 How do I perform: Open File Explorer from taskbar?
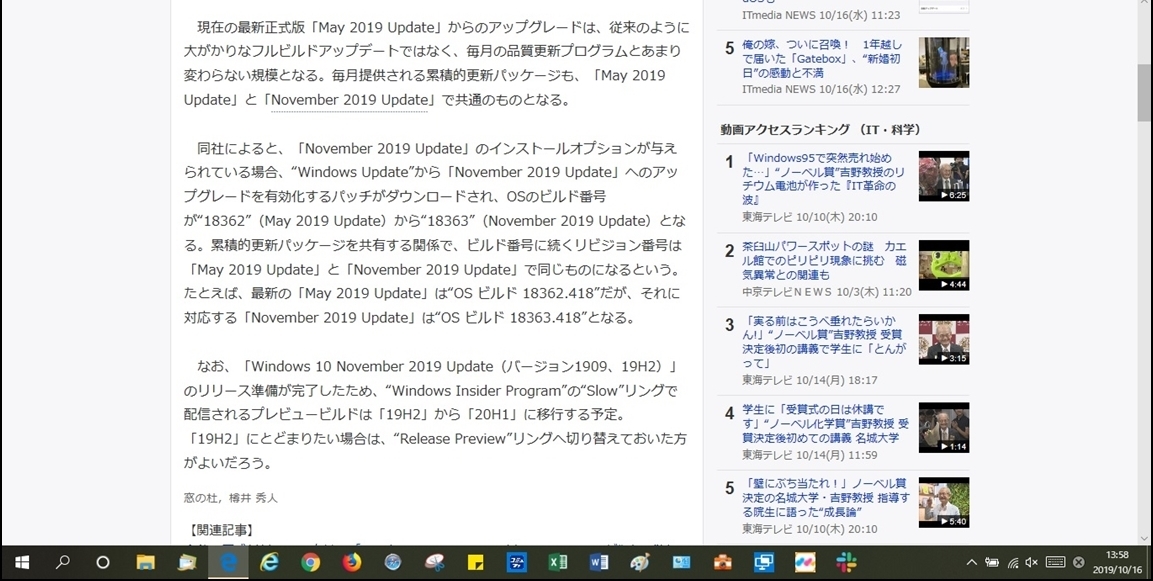click(x=146, y=563)
